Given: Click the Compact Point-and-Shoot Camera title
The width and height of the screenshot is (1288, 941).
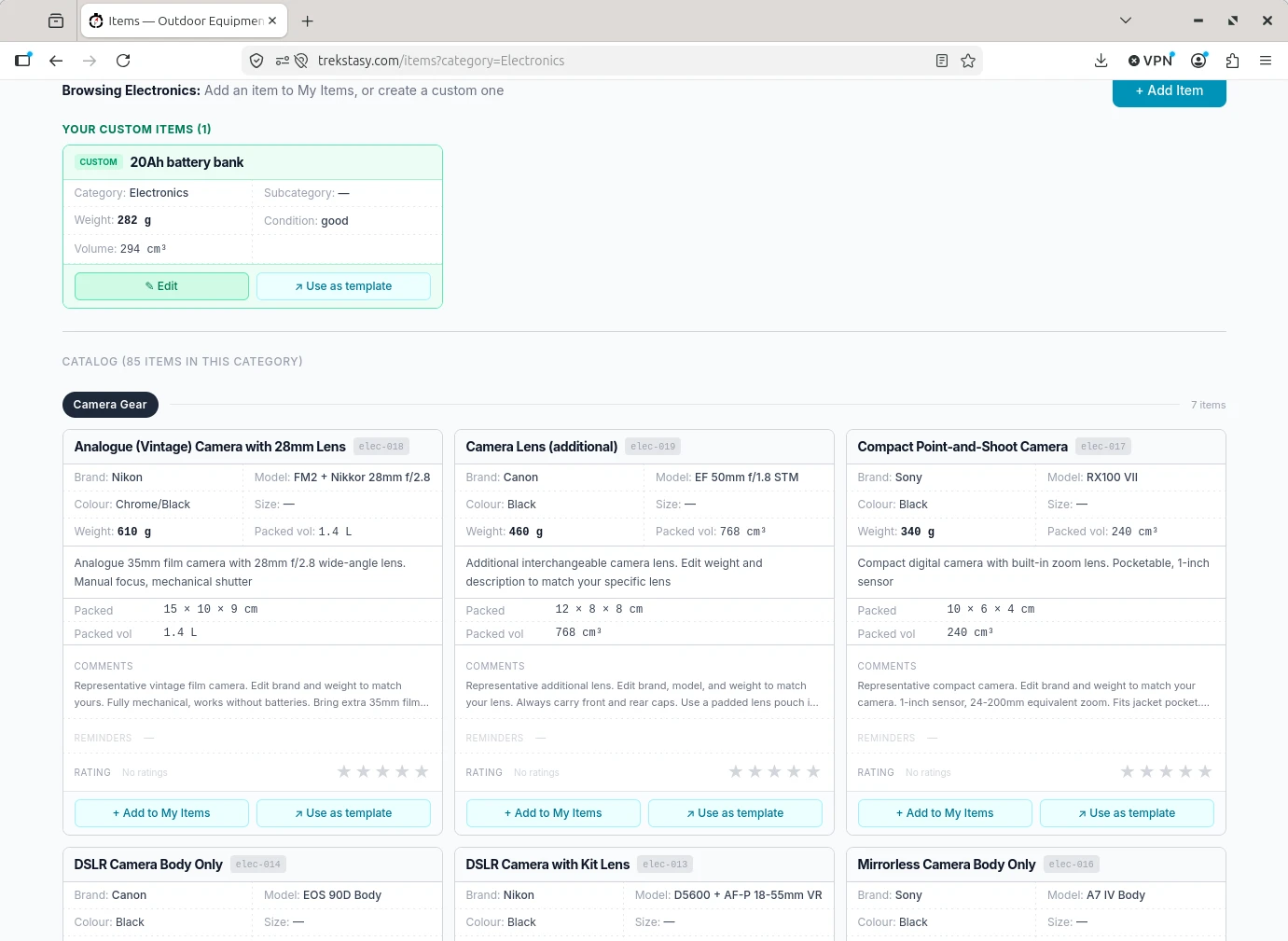Looking at the screenshot, I should (963, 447).
